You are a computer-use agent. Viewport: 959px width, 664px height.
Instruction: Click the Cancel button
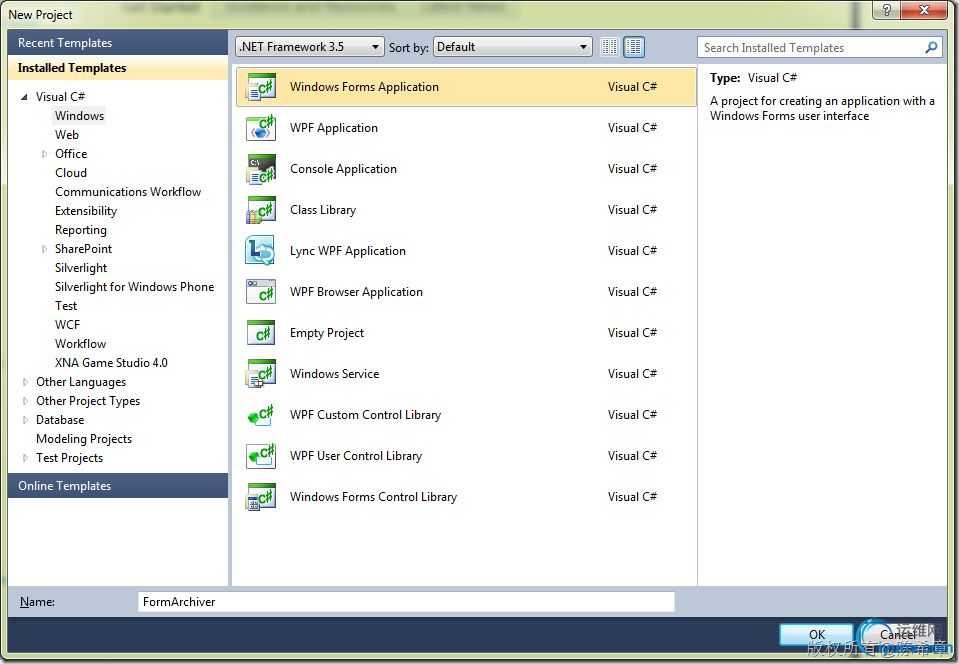click(898, 635)
